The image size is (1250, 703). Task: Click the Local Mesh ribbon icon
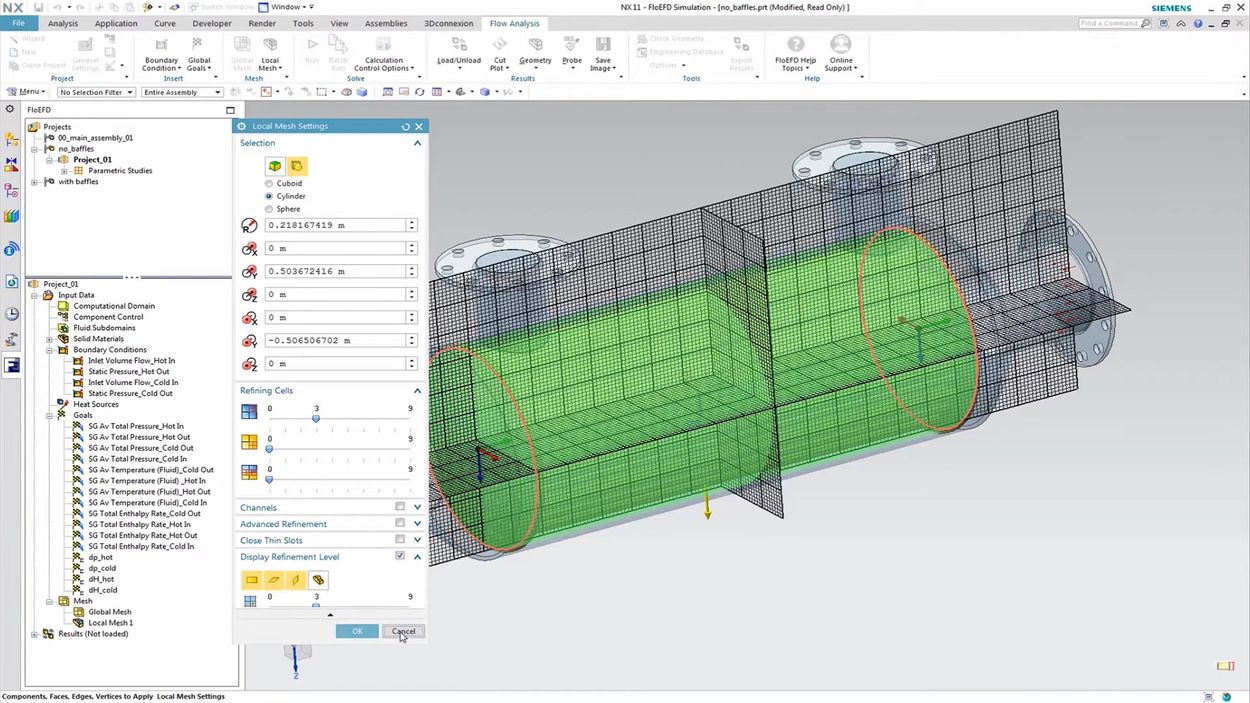(269, 46)
